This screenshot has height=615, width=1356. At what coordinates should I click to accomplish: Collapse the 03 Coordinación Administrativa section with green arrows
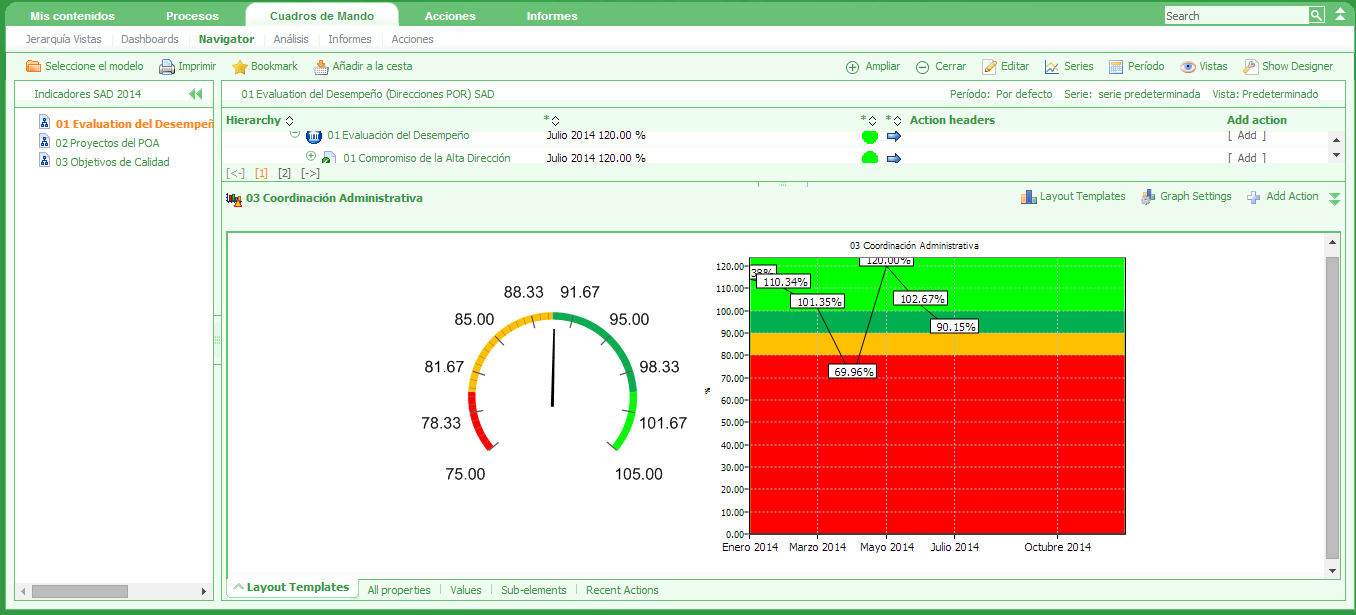(1334, 199)
